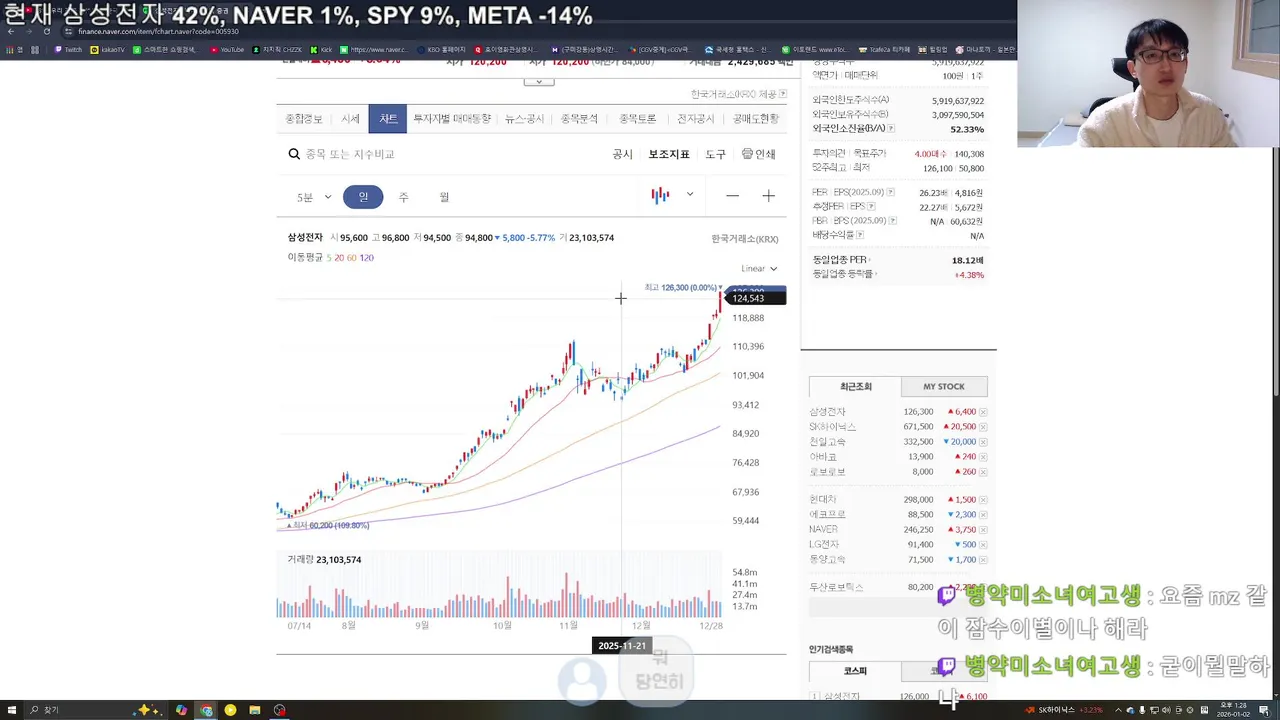Open the 도구 tools menu
Viewport: 1280px width, 720px height.
click(715, 154)
